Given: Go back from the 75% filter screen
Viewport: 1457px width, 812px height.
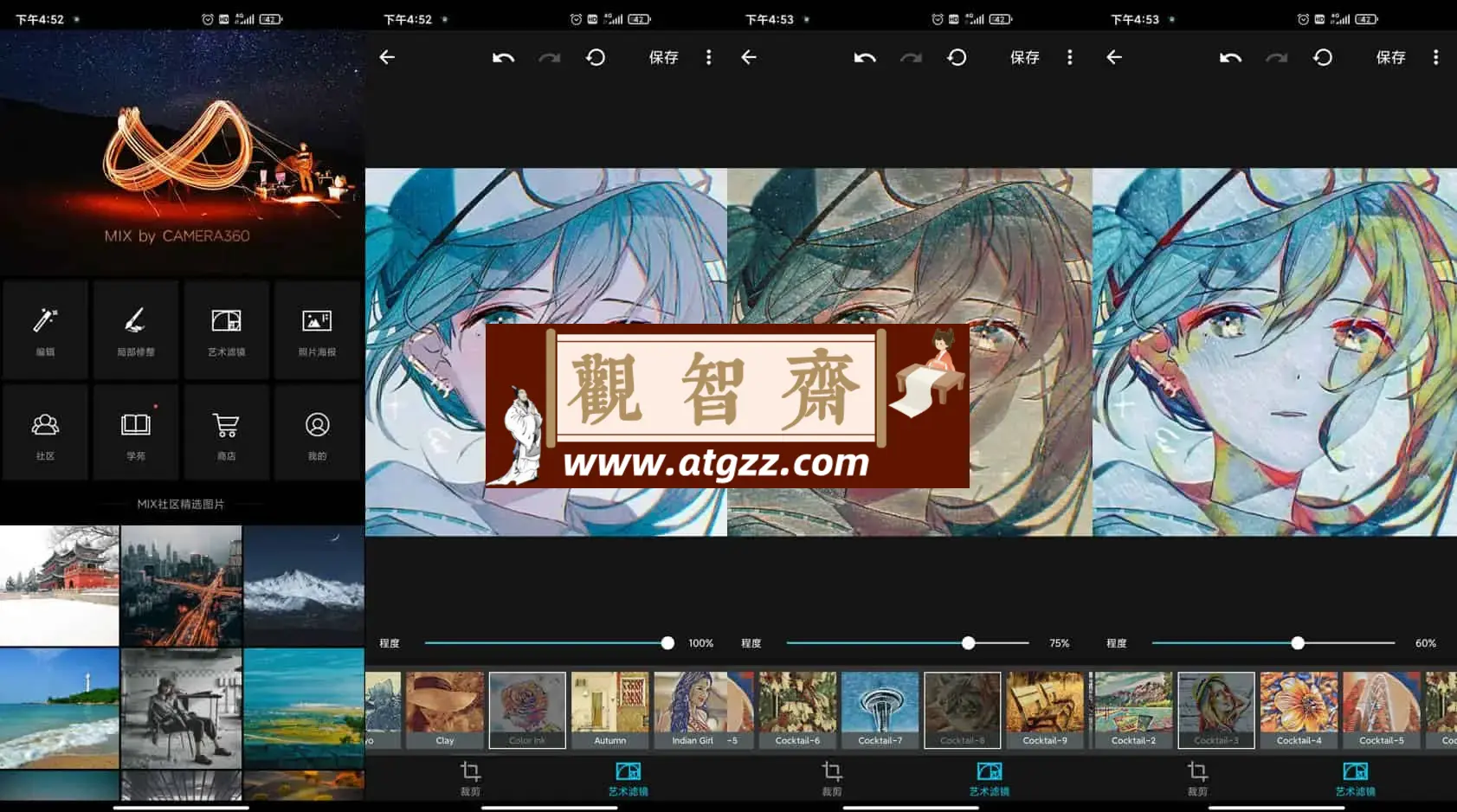Looking at the screenshot, I should coord(749,57).
